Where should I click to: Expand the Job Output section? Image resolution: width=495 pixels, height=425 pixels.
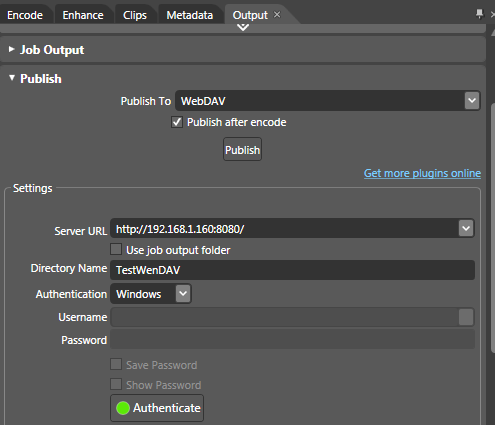[12, 49]
